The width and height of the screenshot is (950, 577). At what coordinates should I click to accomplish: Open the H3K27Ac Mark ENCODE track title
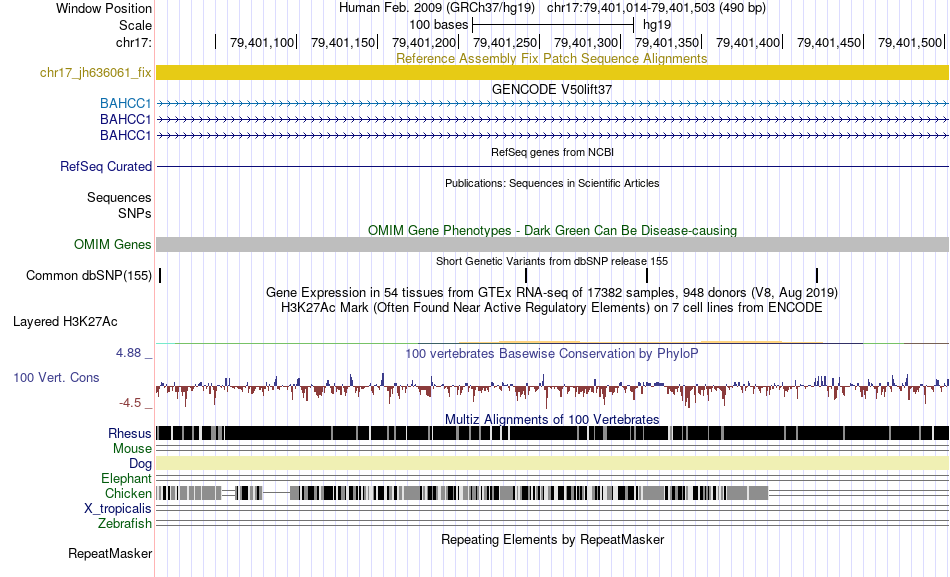552,307
